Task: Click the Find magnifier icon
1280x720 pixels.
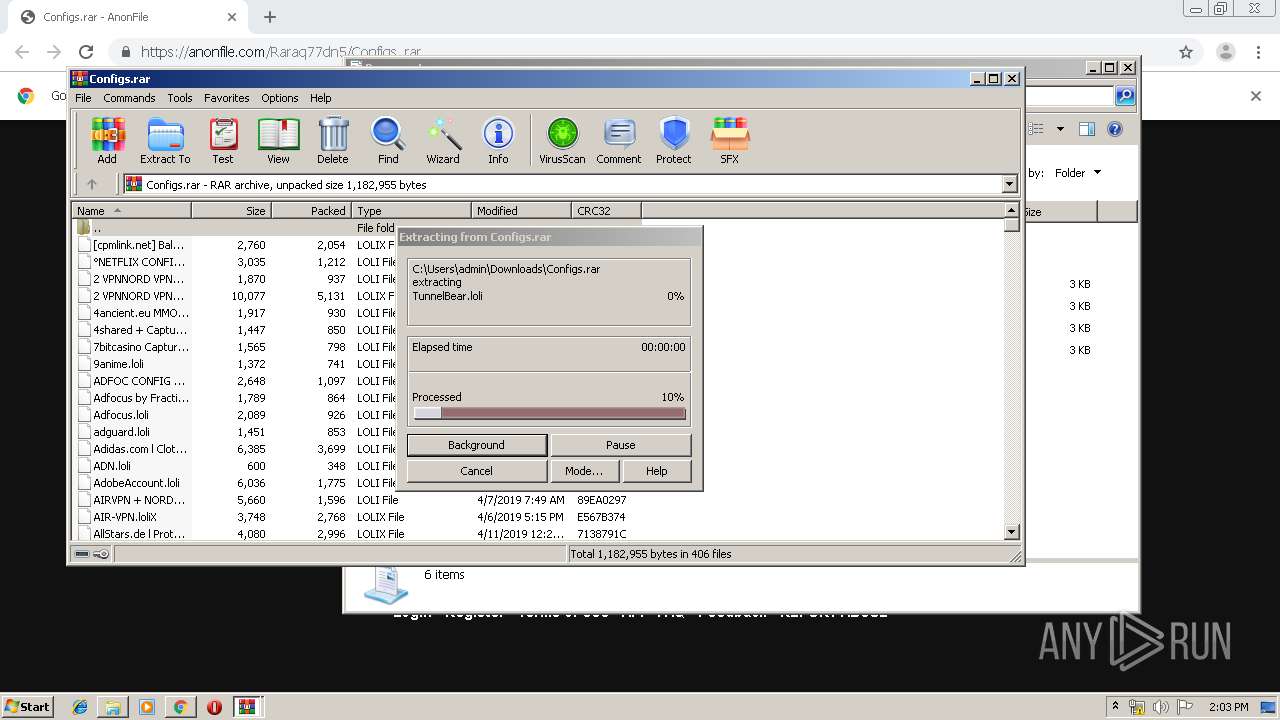Action: (388, 141)
